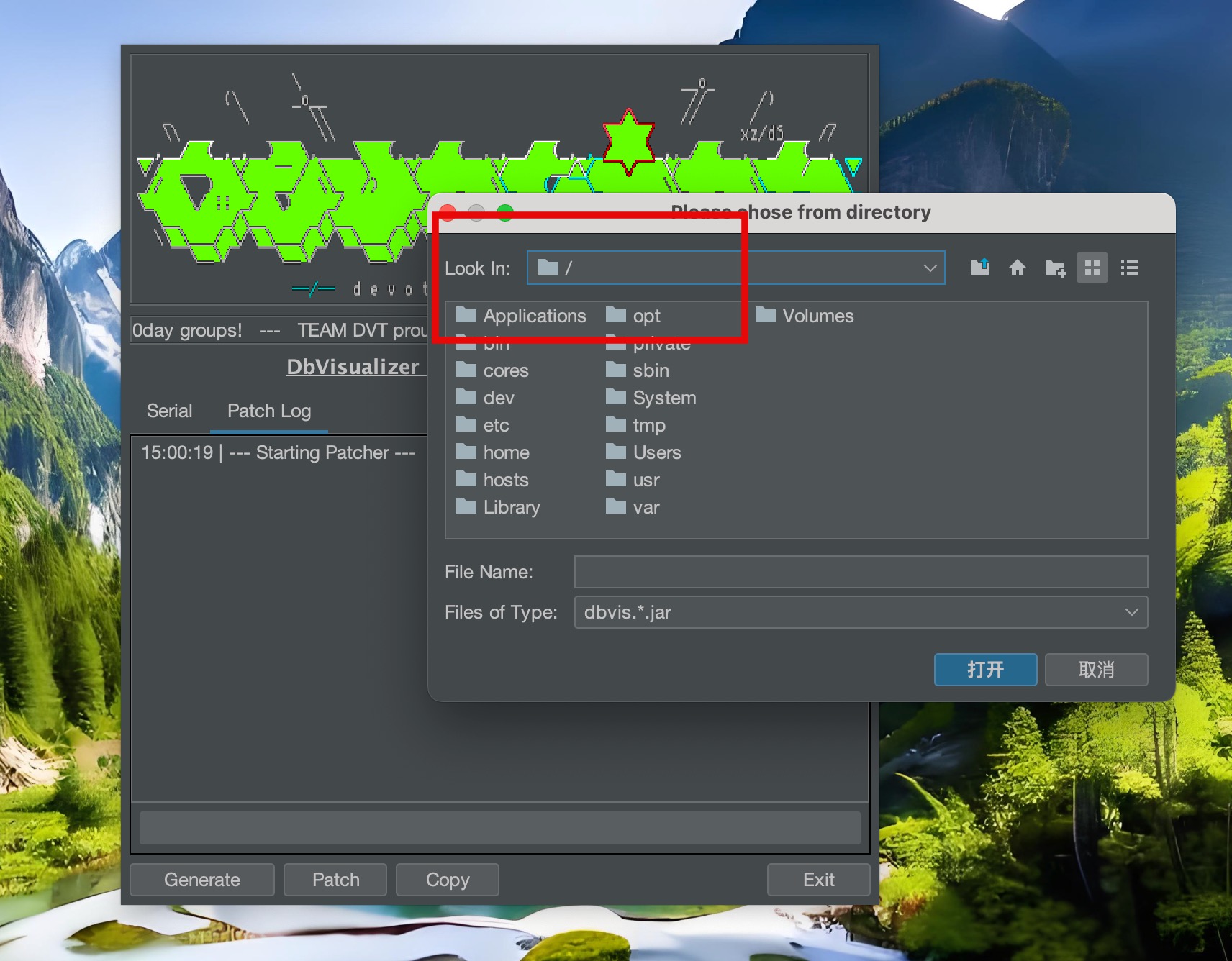Switch to details list view
The image size is (1232, 961).
pos(1129,268)
